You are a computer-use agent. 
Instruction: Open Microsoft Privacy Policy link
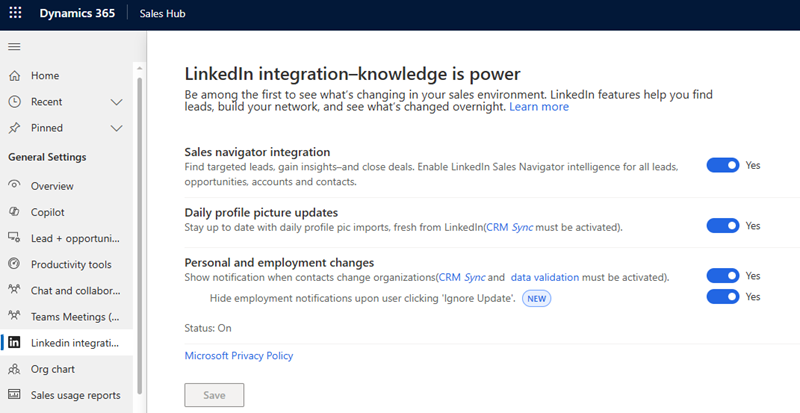pyautogui.click(x=239, y=356)
